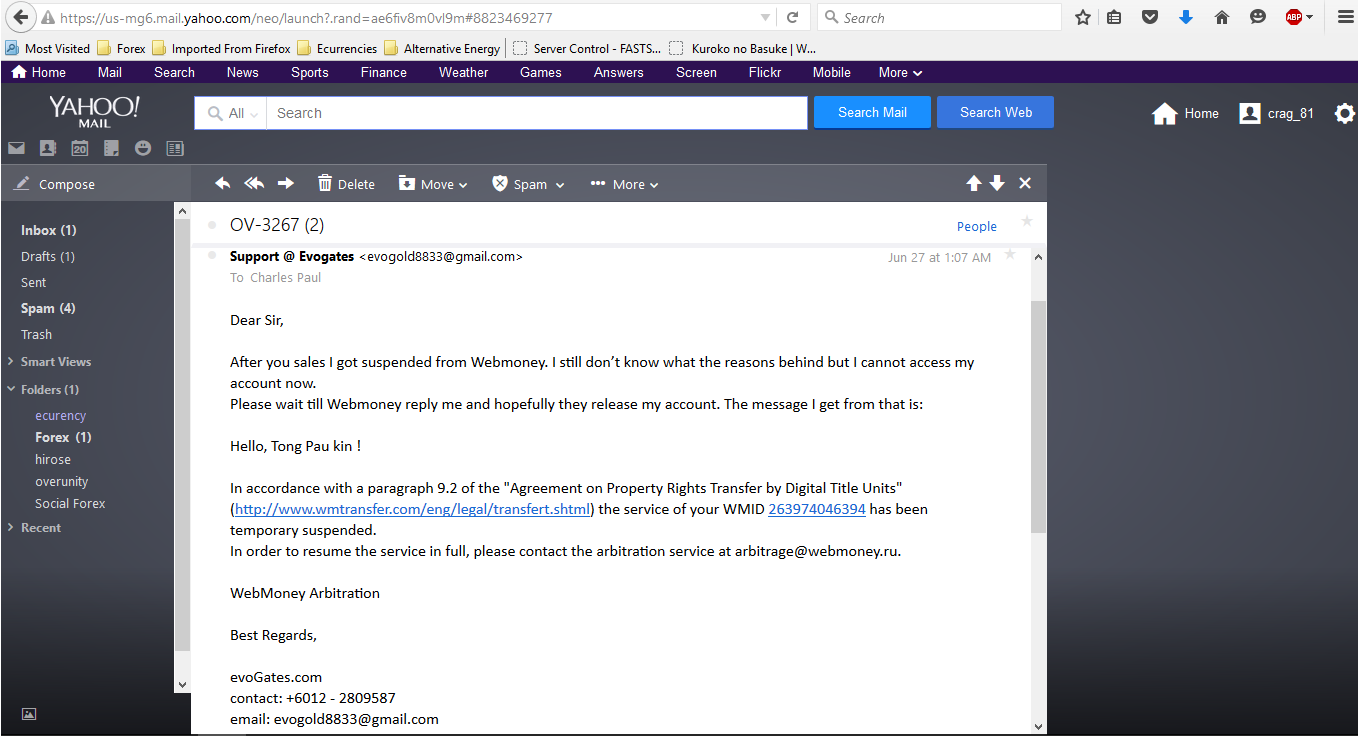Open the Move dropdown menu
Screen dimensions: 1358x738
click(433, 184)
